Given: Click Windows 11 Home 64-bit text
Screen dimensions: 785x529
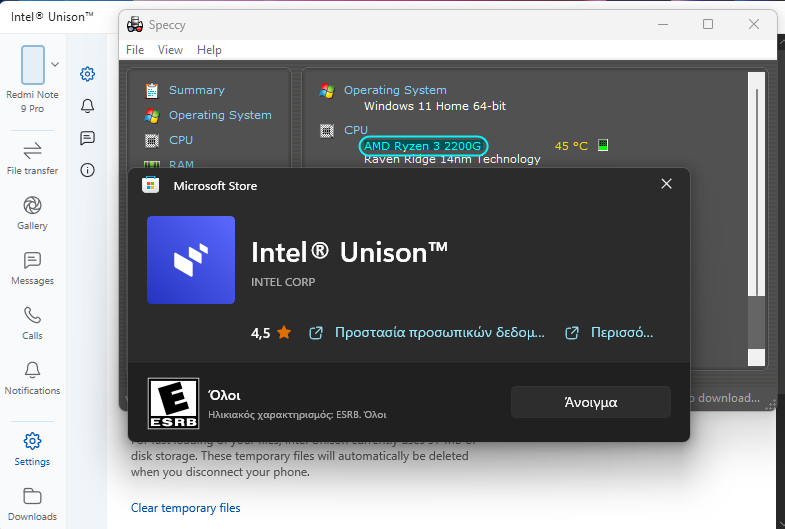Looking at the screenshot, I should pyautogui.click(x=435, y=106).
